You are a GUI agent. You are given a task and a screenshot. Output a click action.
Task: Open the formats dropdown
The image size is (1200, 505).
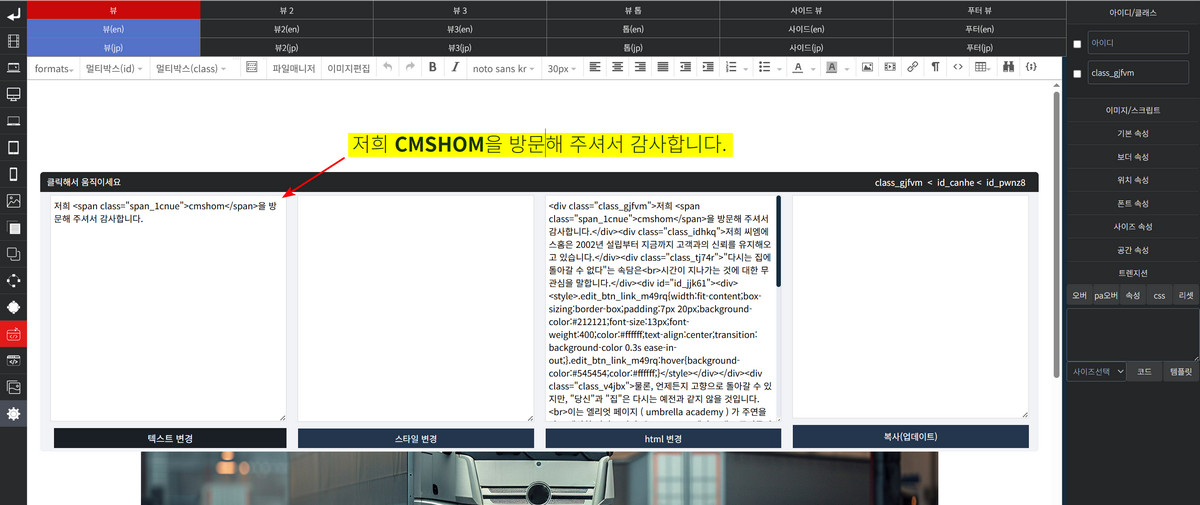[x=54, y=68]
